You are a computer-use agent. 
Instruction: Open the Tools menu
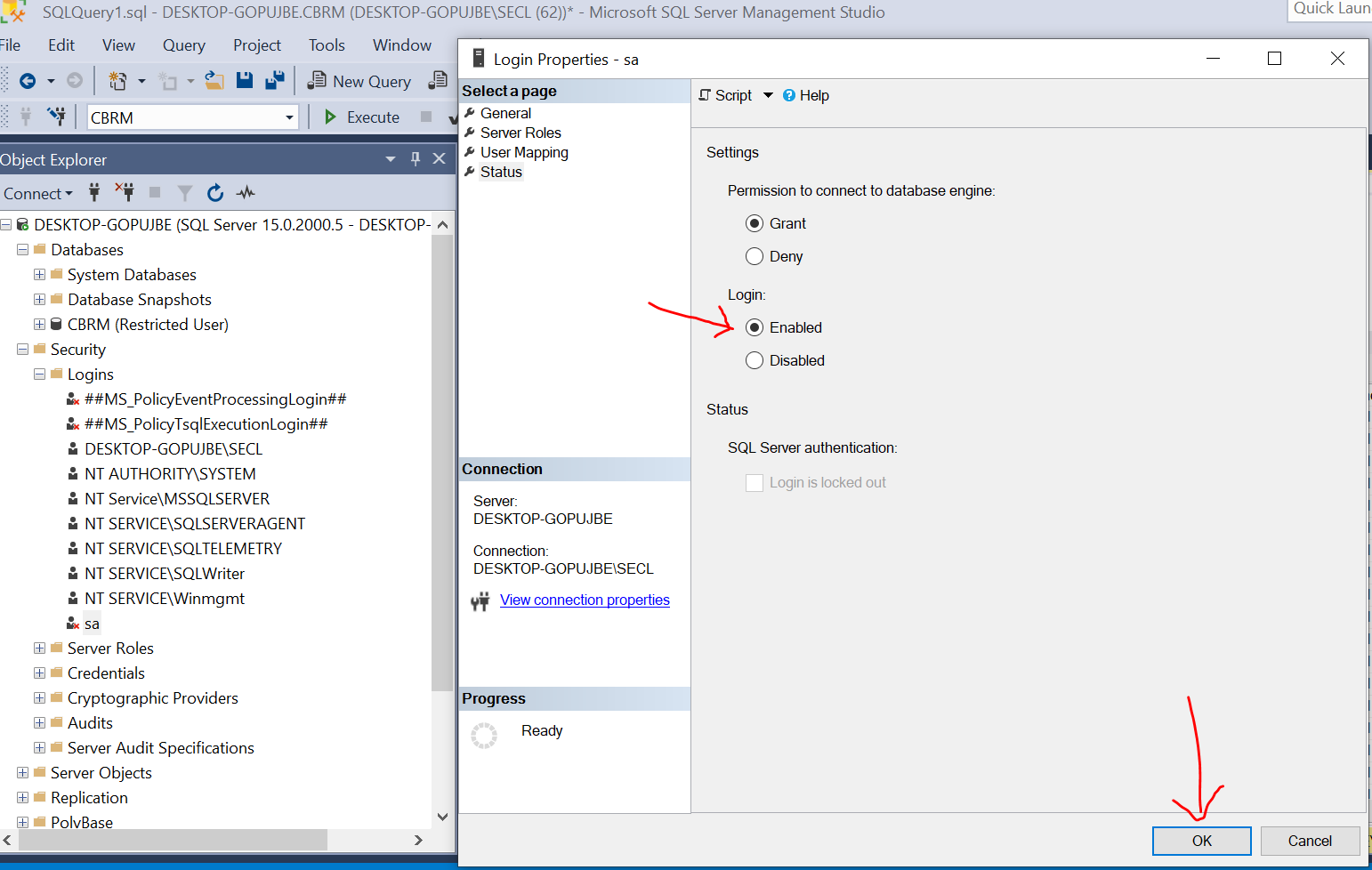point(327,45)
